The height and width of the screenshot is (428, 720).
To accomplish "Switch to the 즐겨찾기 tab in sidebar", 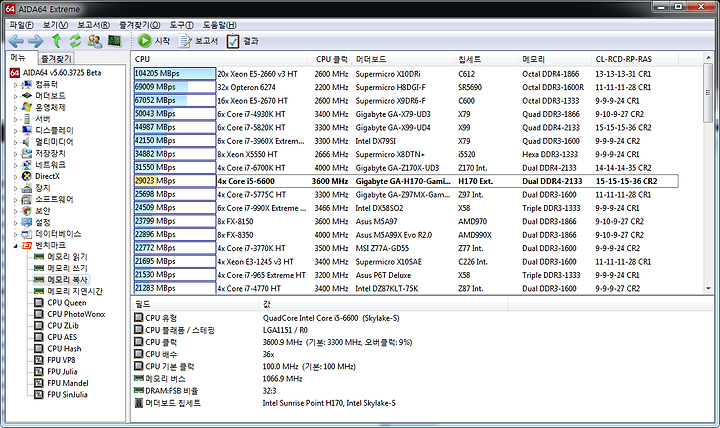I will point(56,58).
